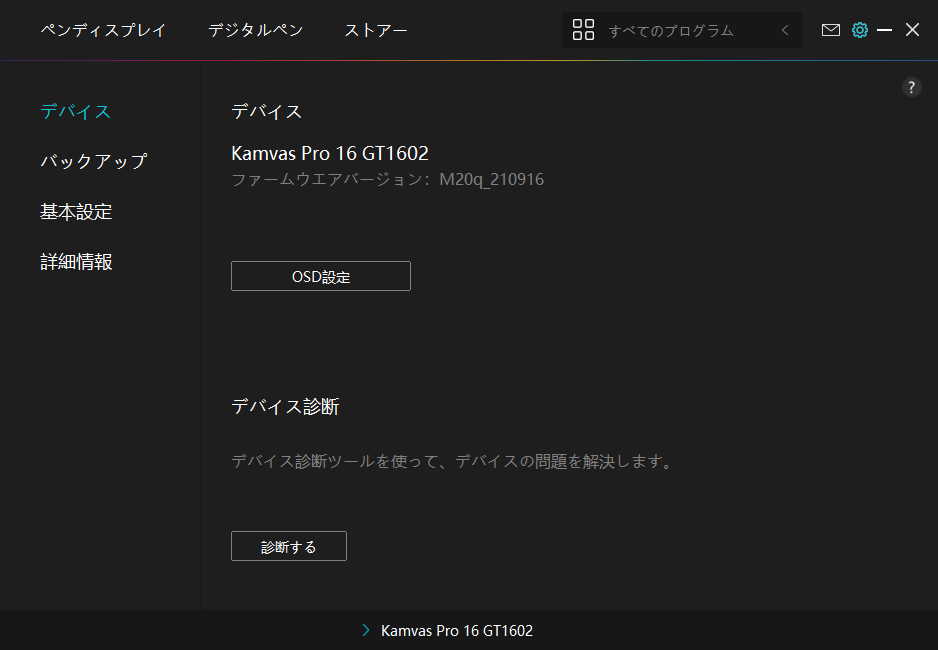Select バックアップ in the sidebar
This screenshot has width=938, height=650.
pyautogui.click(x=93, y=161)
